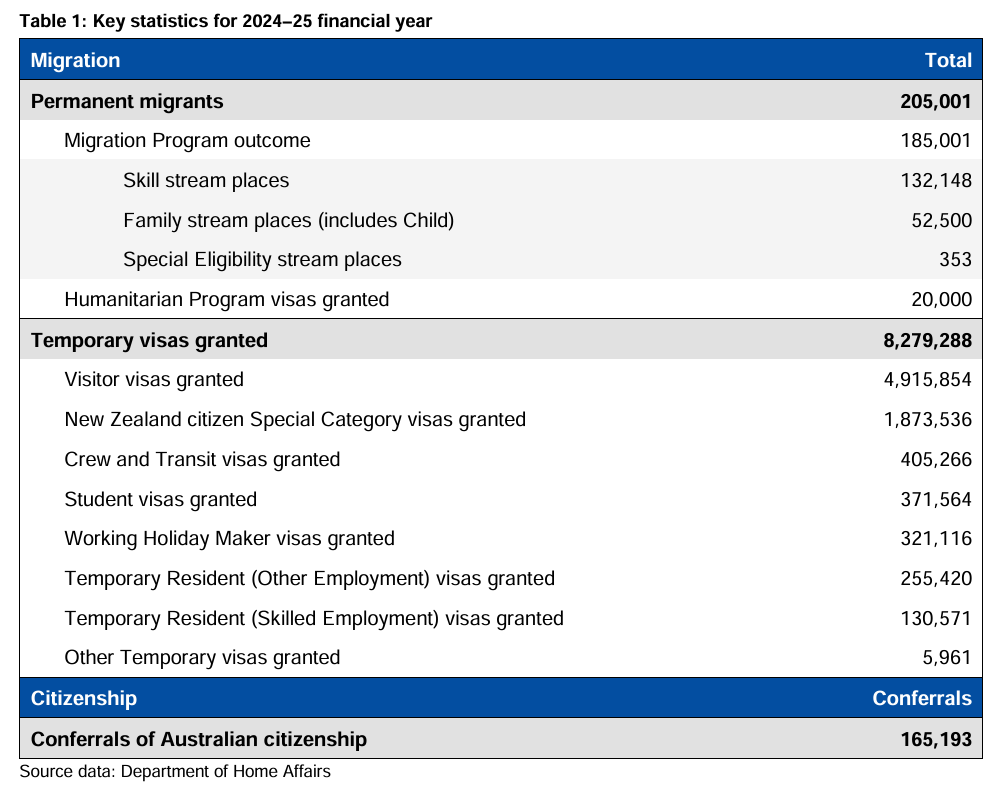Screen dimensions: 1008x789
Task: Click the 205,001 permanent migrants total
Action: click(x=935, y=101)
